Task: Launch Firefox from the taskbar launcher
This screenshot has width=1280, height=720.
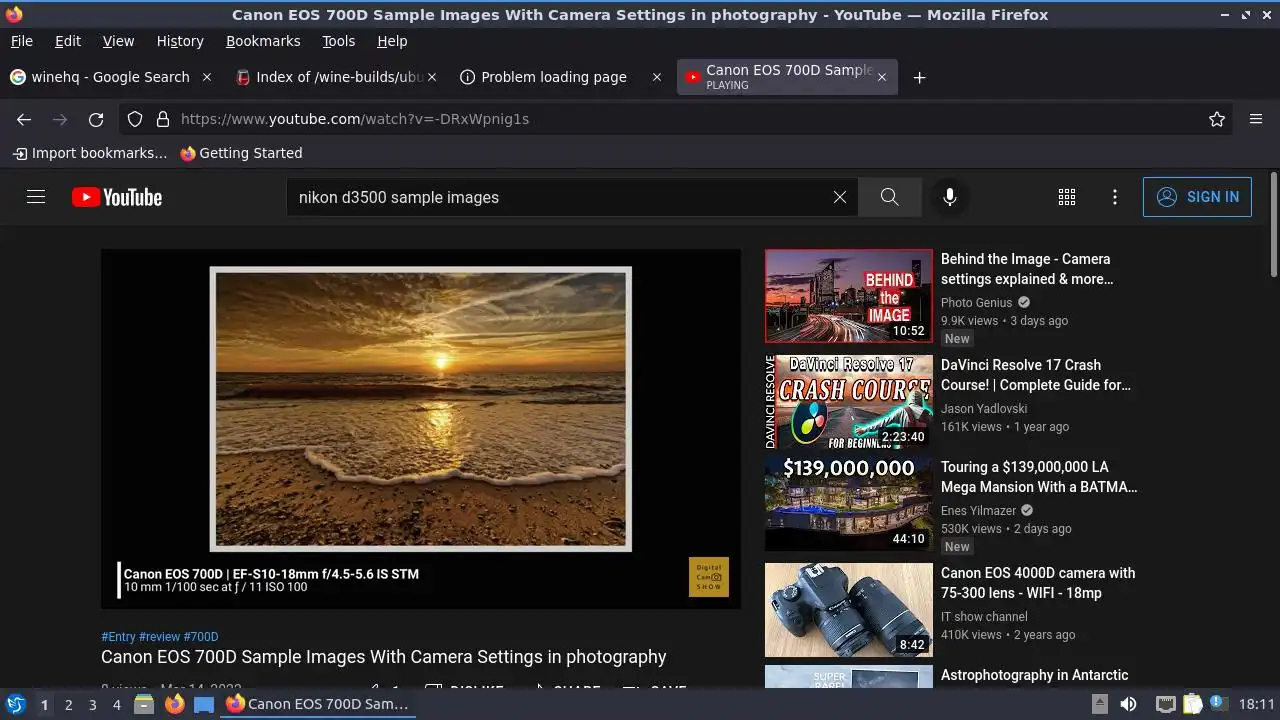Action: click(x=174, y=704)
